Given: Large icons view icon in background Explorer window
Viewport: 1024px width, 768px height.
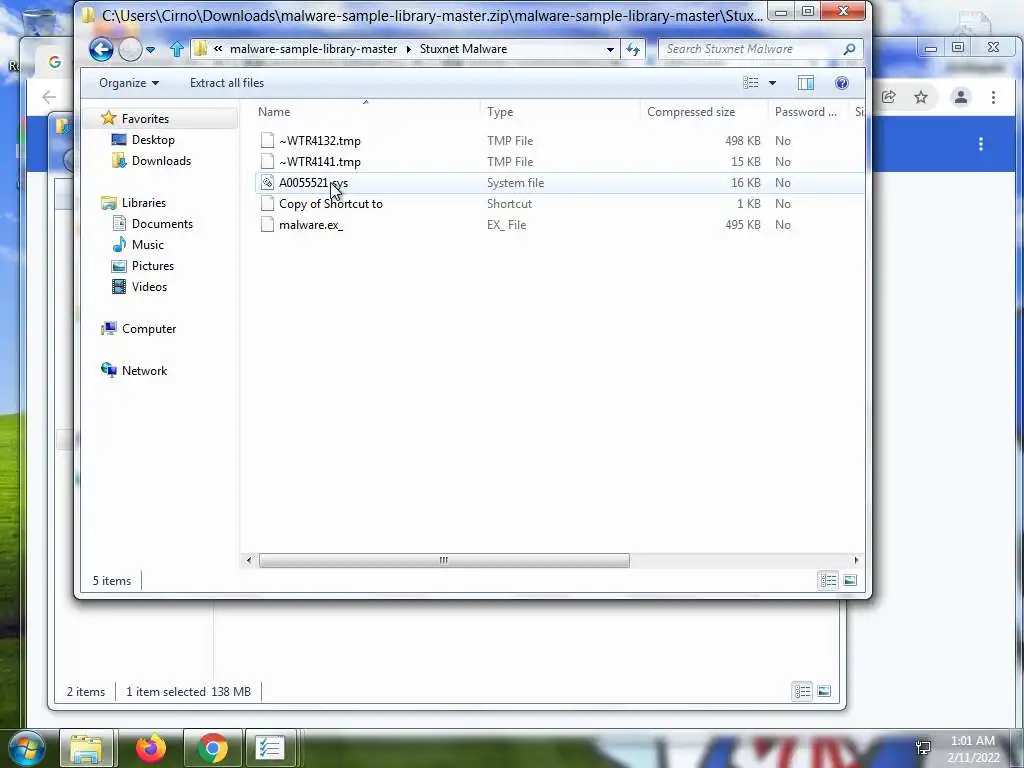Looking at the screenshot, I should pyautogui.click(x=824, y=692).
